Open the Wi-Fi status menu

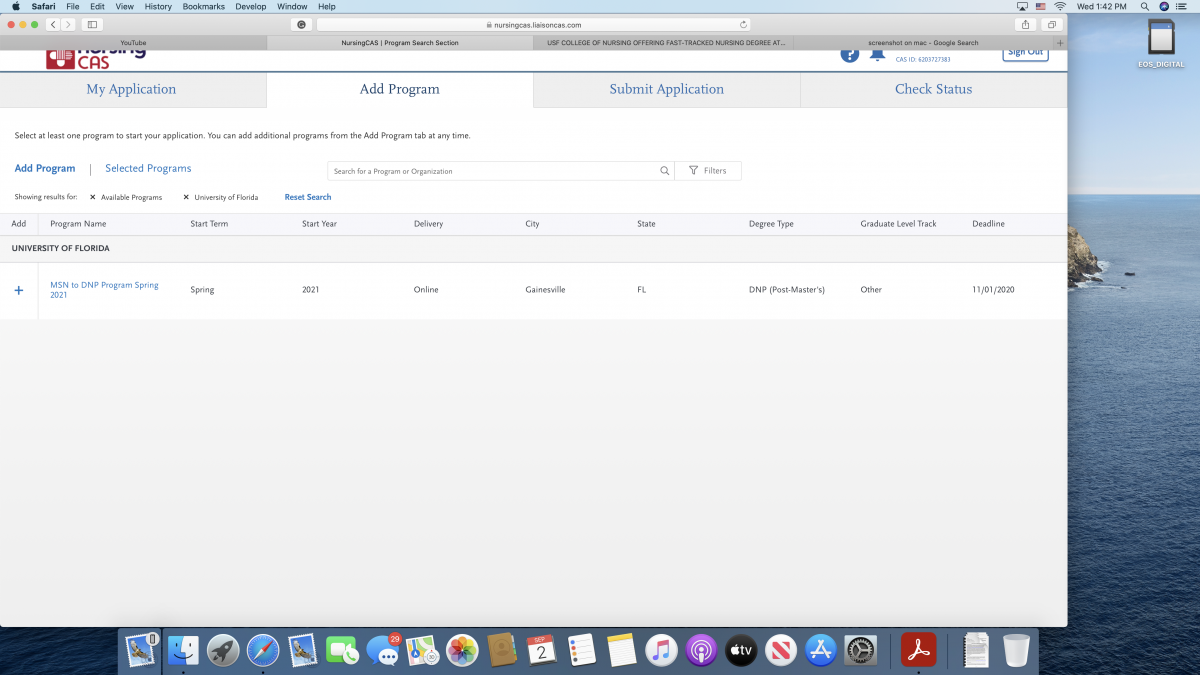1060,6
